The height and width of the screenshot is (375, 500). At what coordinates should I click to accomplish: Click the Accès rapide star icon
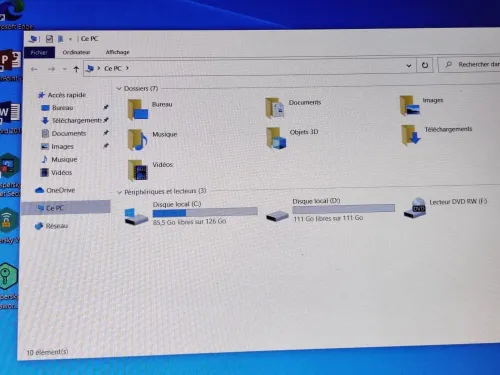pyautogui.click(x=41, y=95)
